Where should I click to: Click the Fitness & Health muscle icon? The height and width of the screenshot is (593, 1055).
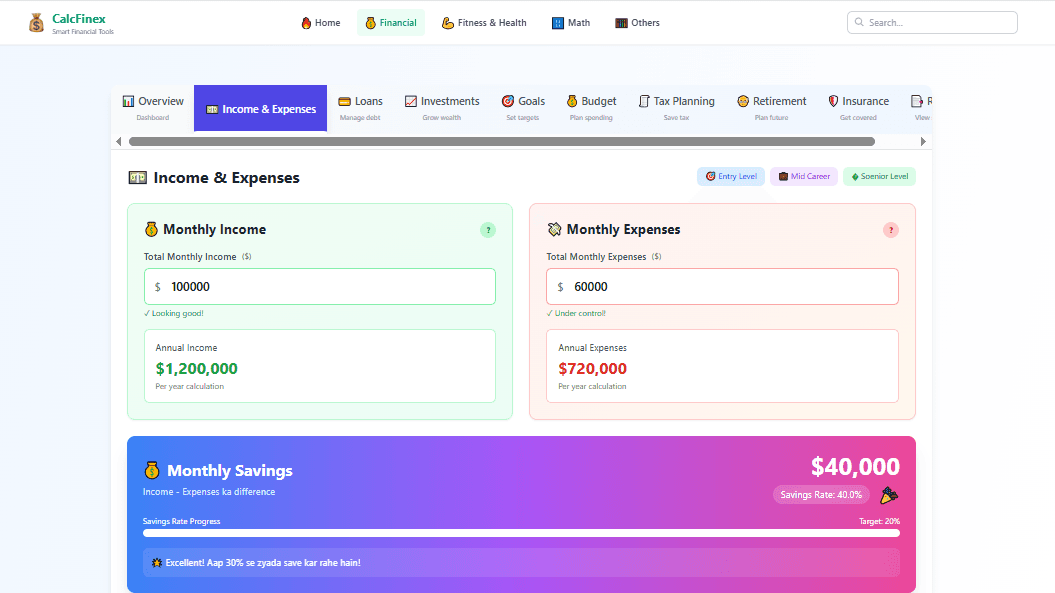click(x=447, y=23)
